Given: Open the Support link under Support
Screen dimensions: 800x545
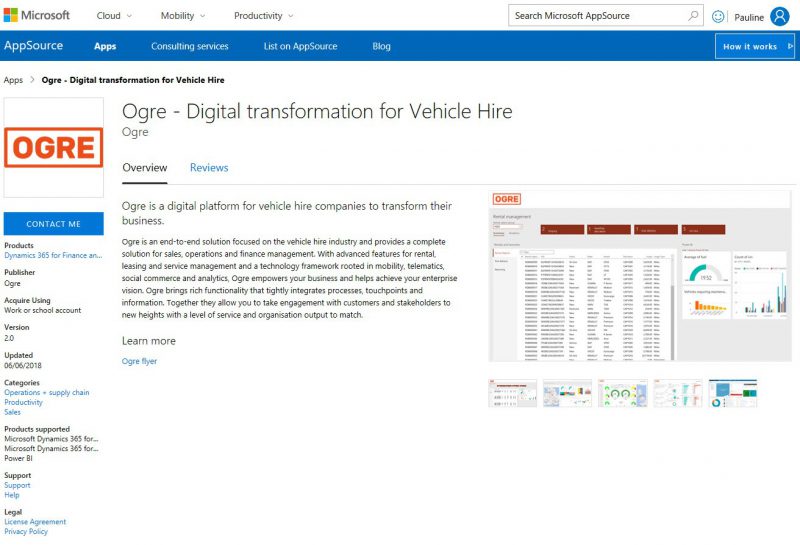Looking at the screenshot, I should point(17,485).
